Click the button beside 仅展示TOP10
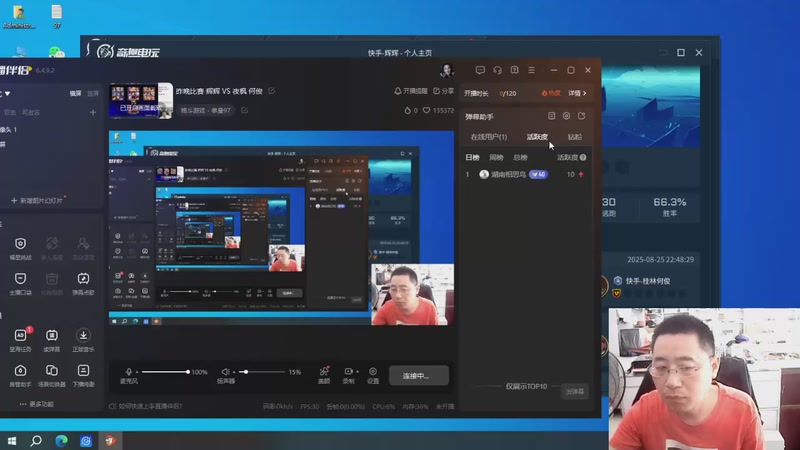Screen dimensions: 800x450 pyautogui.click(x=575, y=392)
